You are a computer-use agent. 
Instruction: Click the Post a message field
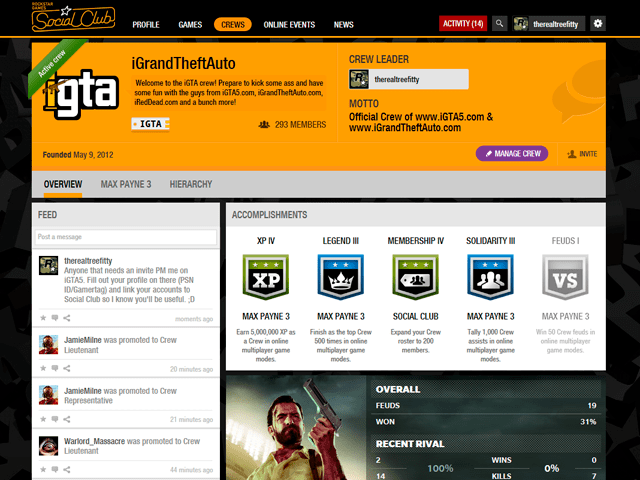coord(126,237)
